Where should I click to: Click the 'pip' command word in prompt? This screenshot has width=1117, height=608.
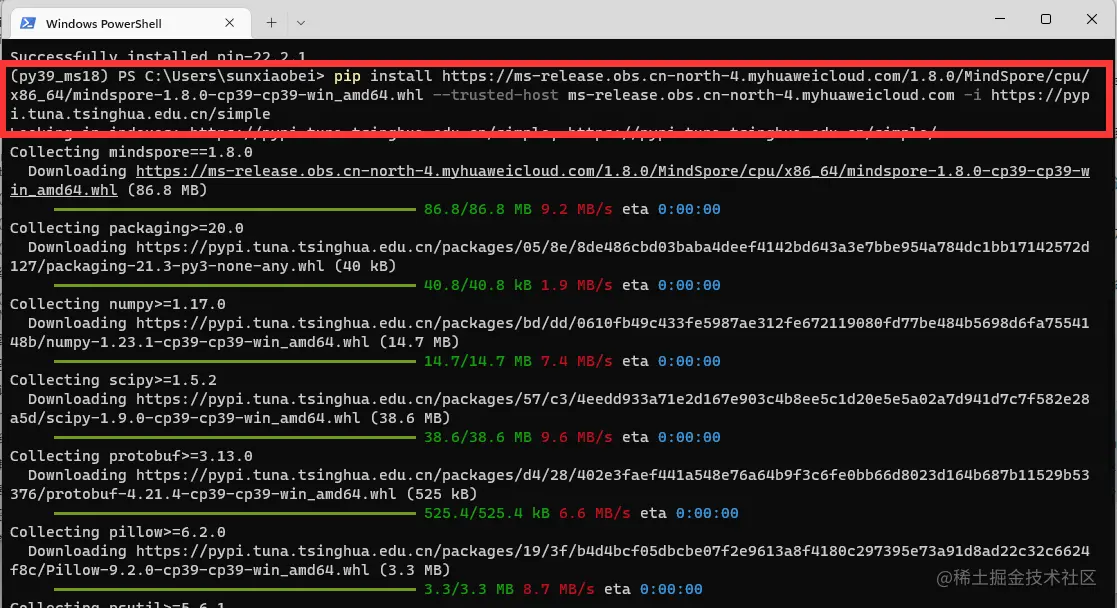coord(347,76)
